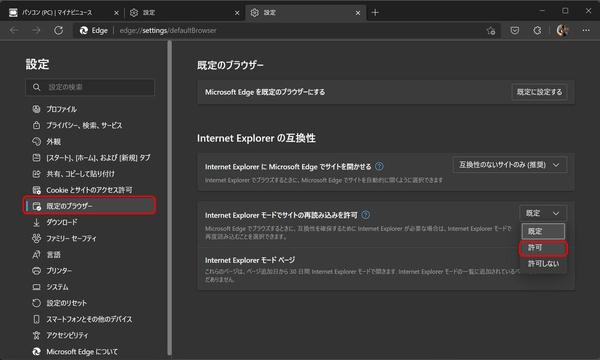Click the Edge logo in address bar
The width and height of the screenshot is (600, 360).
(84, 31)
